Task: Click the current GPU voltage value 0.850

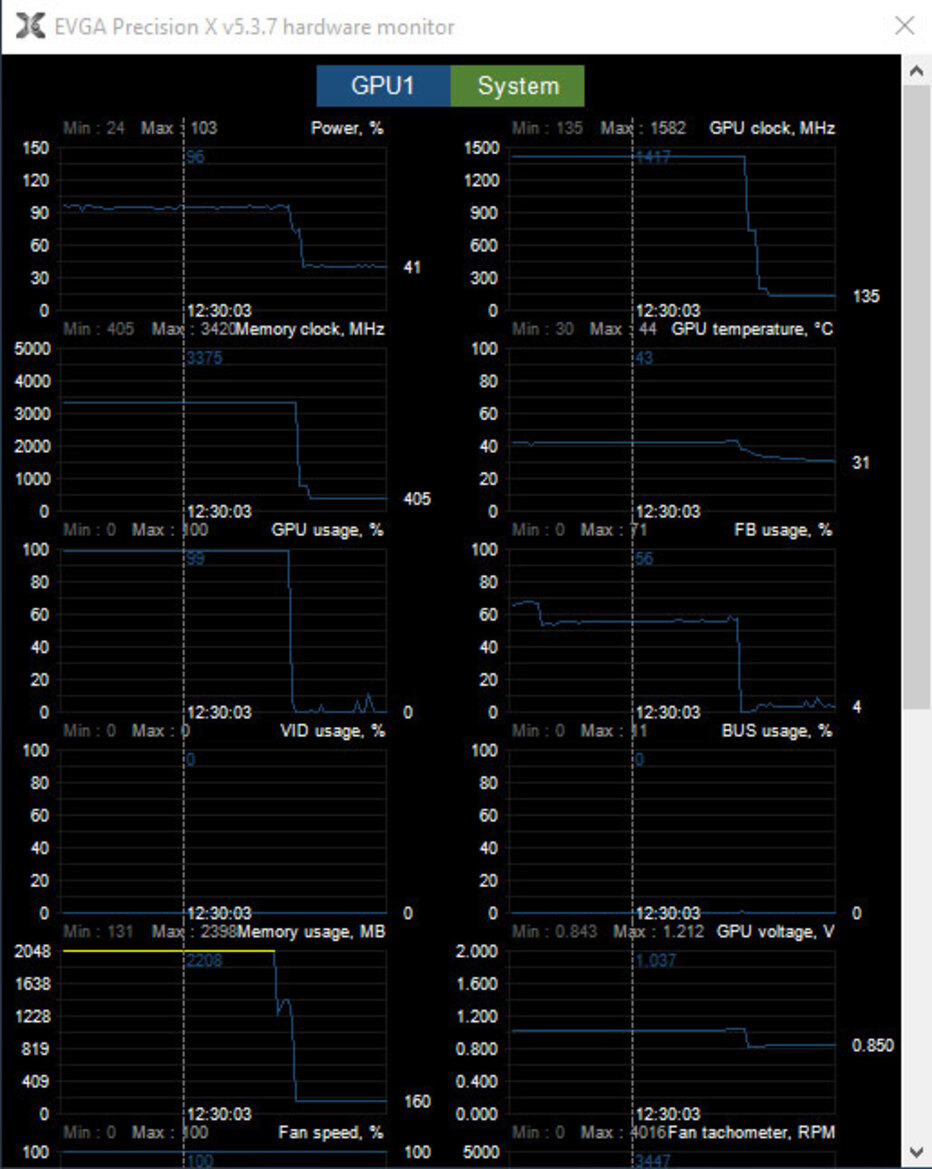Action: pyautogui.click(x=872, y=1045)
